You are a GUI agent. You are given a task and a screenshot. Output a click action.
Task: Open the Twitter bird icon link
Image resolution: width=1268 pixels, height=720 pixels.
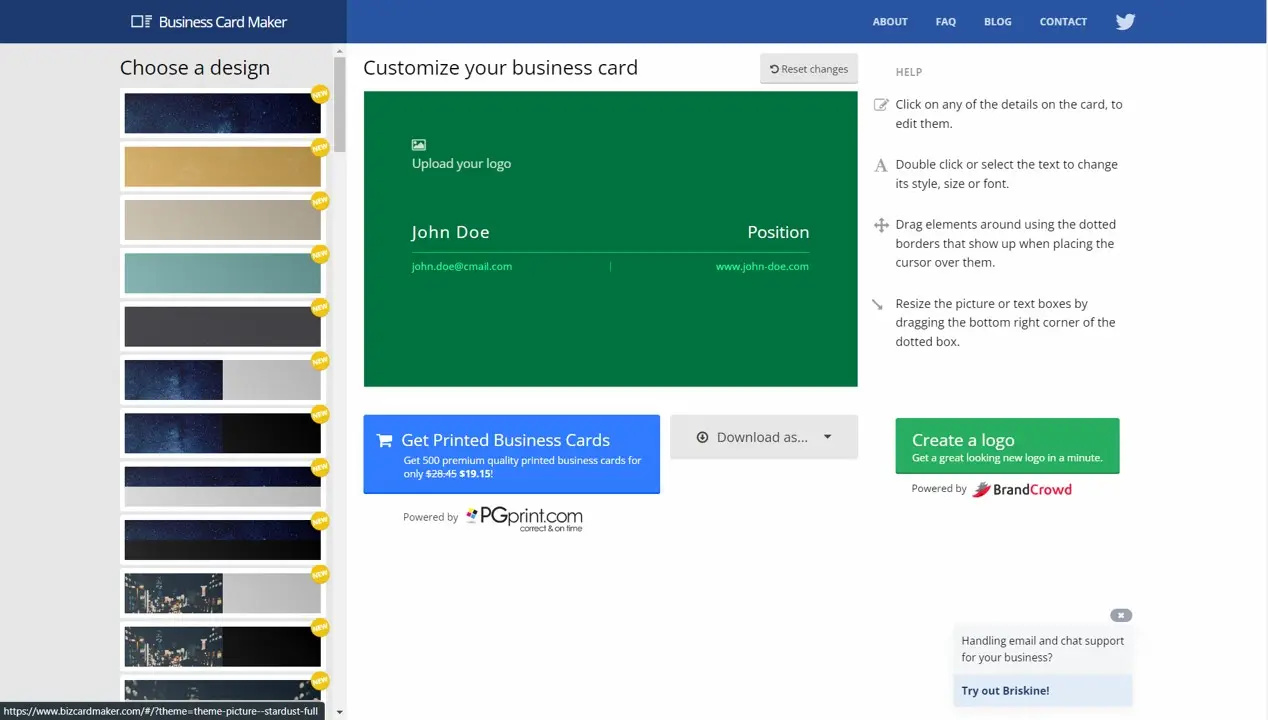1125,21
